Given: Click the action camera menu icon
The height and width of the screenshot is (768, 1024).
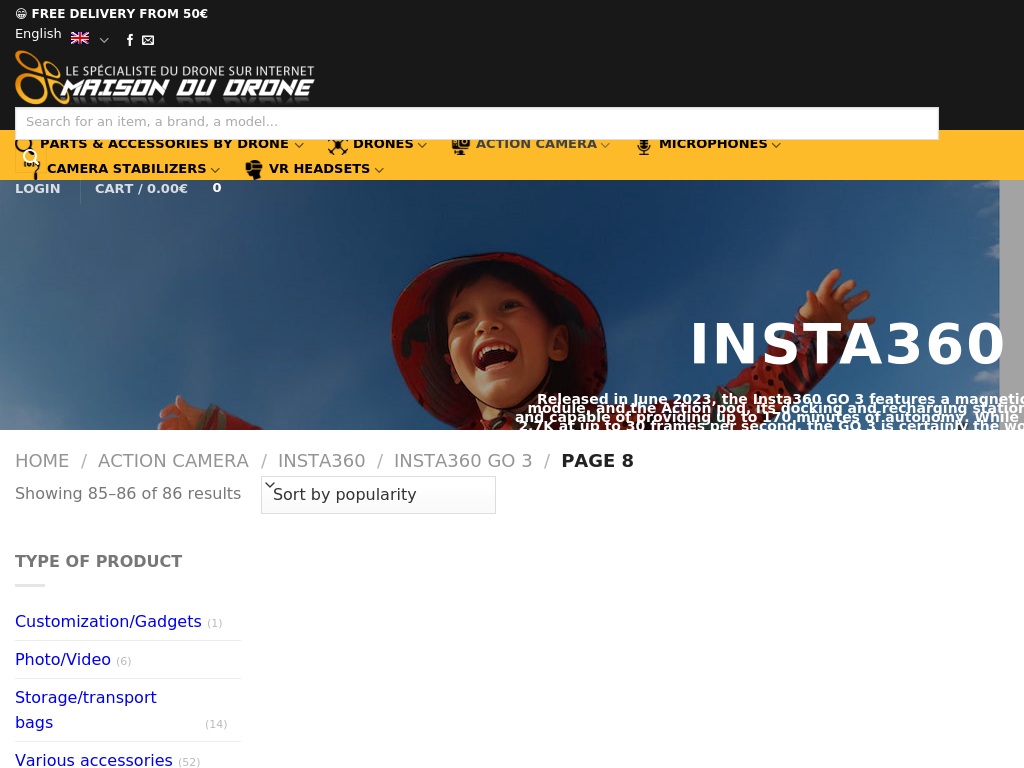Looking at the screenshot, I should pyautogui.click(x=460, y=146).
